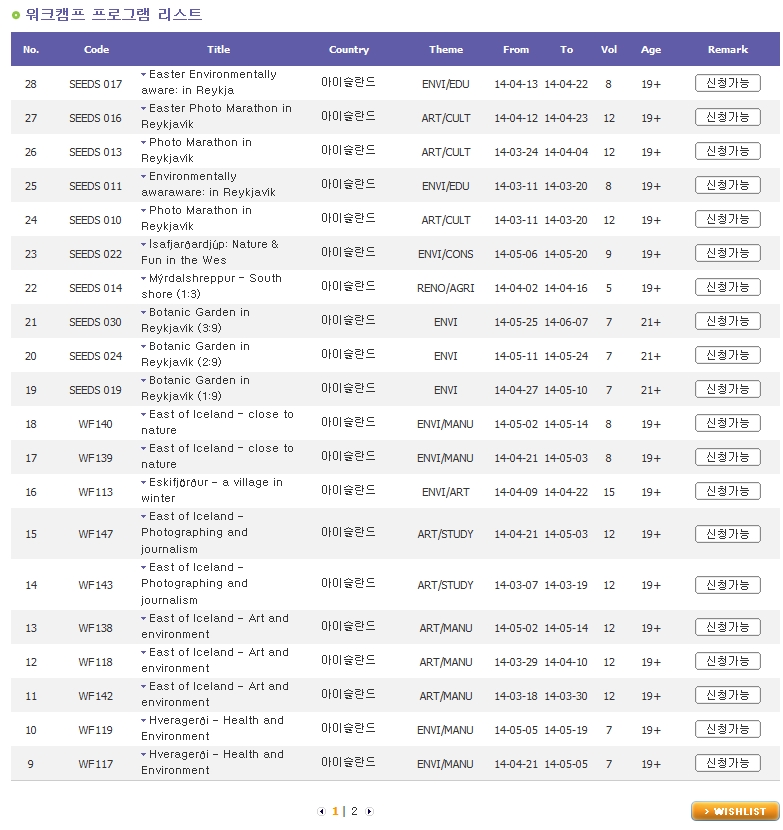This screenshot has width=783, height=830.
Task: Expand the SEEDS 022 Isafjardardjup title arrow
Action: click(x=144, y=245)
